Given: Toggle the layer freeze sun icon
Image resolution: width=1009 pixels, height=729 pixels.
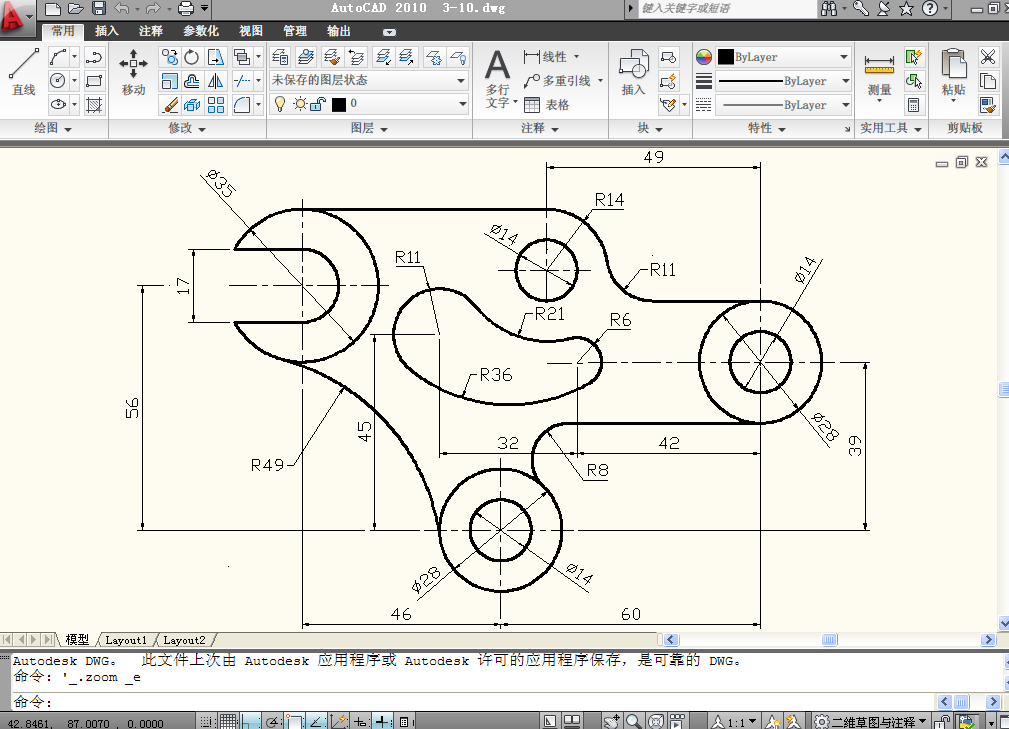Looking at the screenshot, I should [300, 104].
